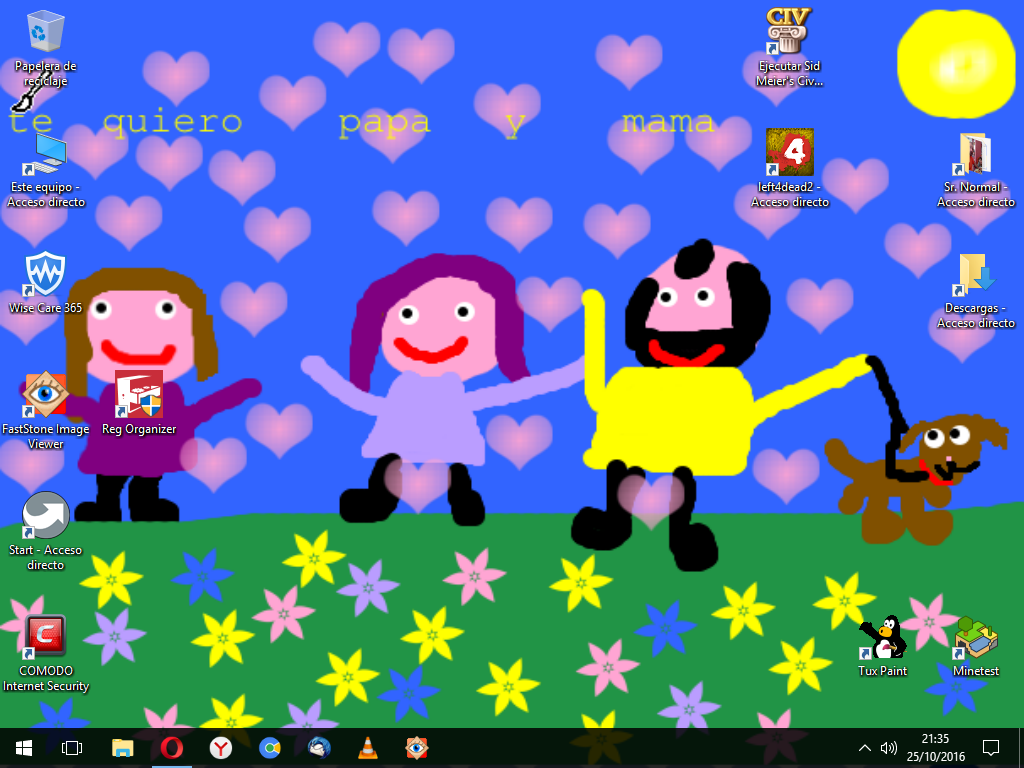Open Thunderbird mail from taskbar
Image resolution: width=1024 pixels, height=768 pixels.
click(x=319, y=748)
